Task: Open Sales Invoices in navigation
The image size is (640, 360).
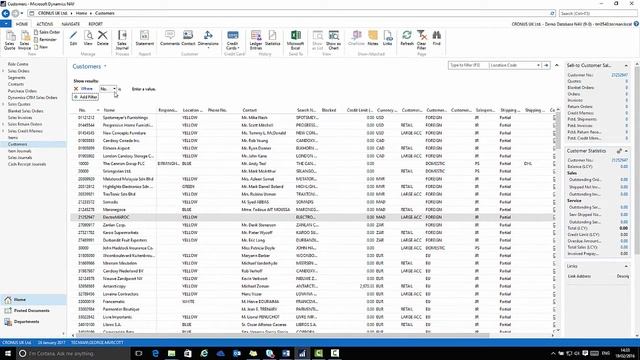Action: (x=20, y=118)
